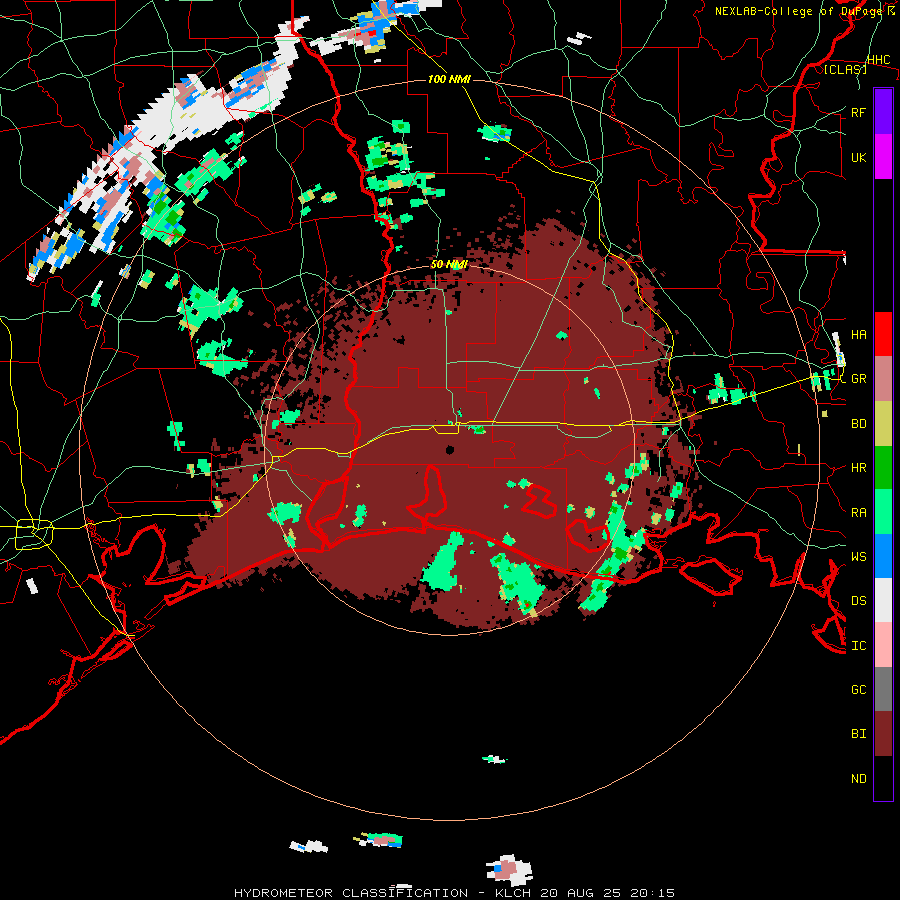Click the HHC product code text
This screenshot has width=900, height=900.
[x=878, y=60]
